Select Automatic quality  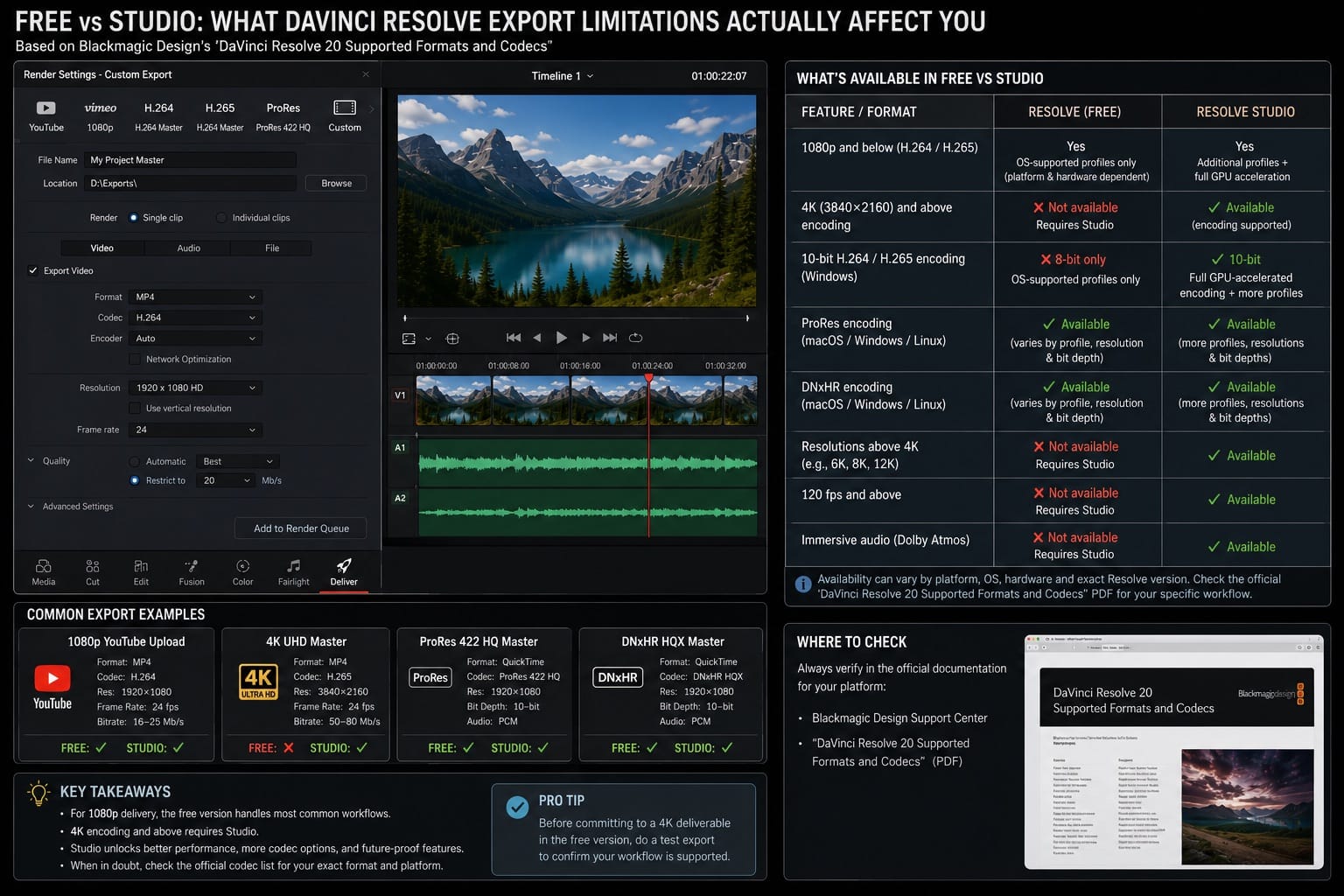click(134, 461)
